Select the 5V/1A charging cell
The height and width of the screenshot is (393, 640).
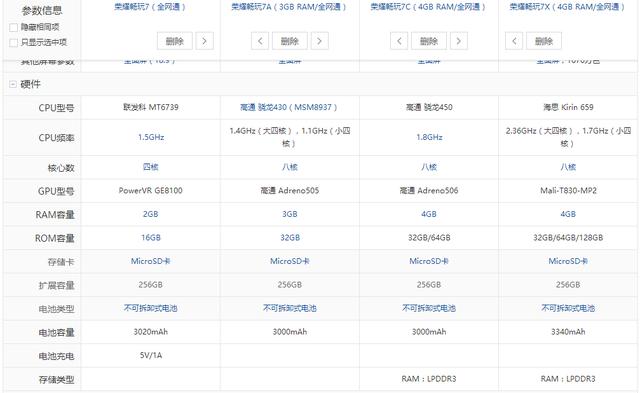coord(151,355)
